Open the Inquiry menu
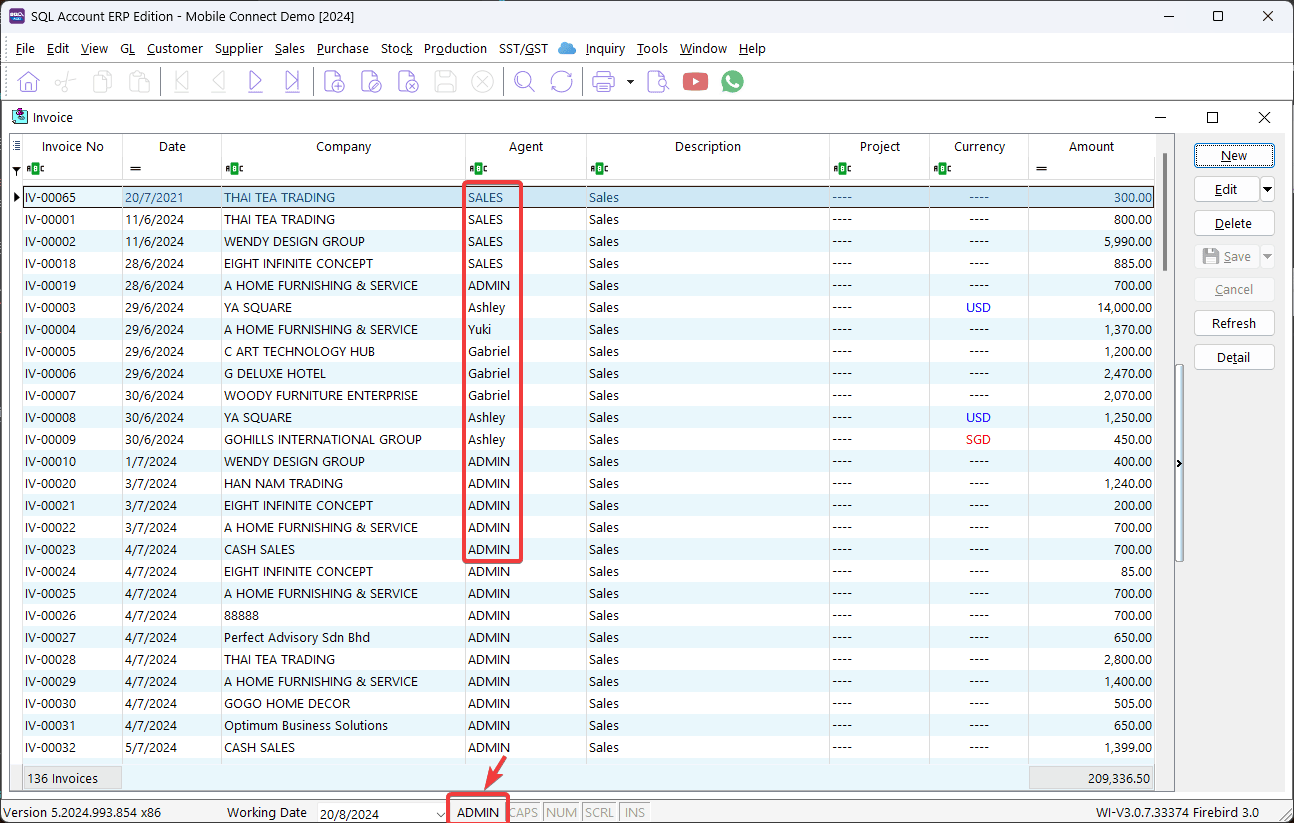This screenshot has height=823, width=1294. point(605,48)
